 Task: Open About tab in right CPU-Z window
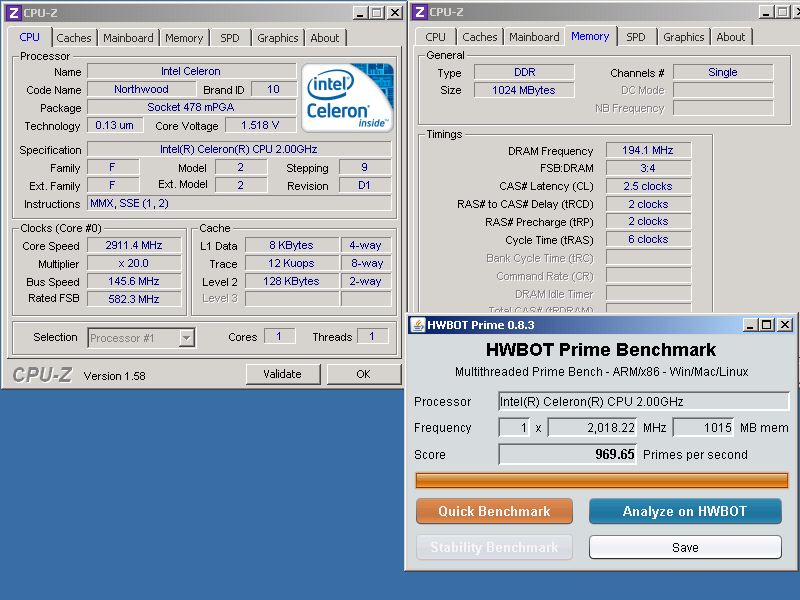pos(731,37)
